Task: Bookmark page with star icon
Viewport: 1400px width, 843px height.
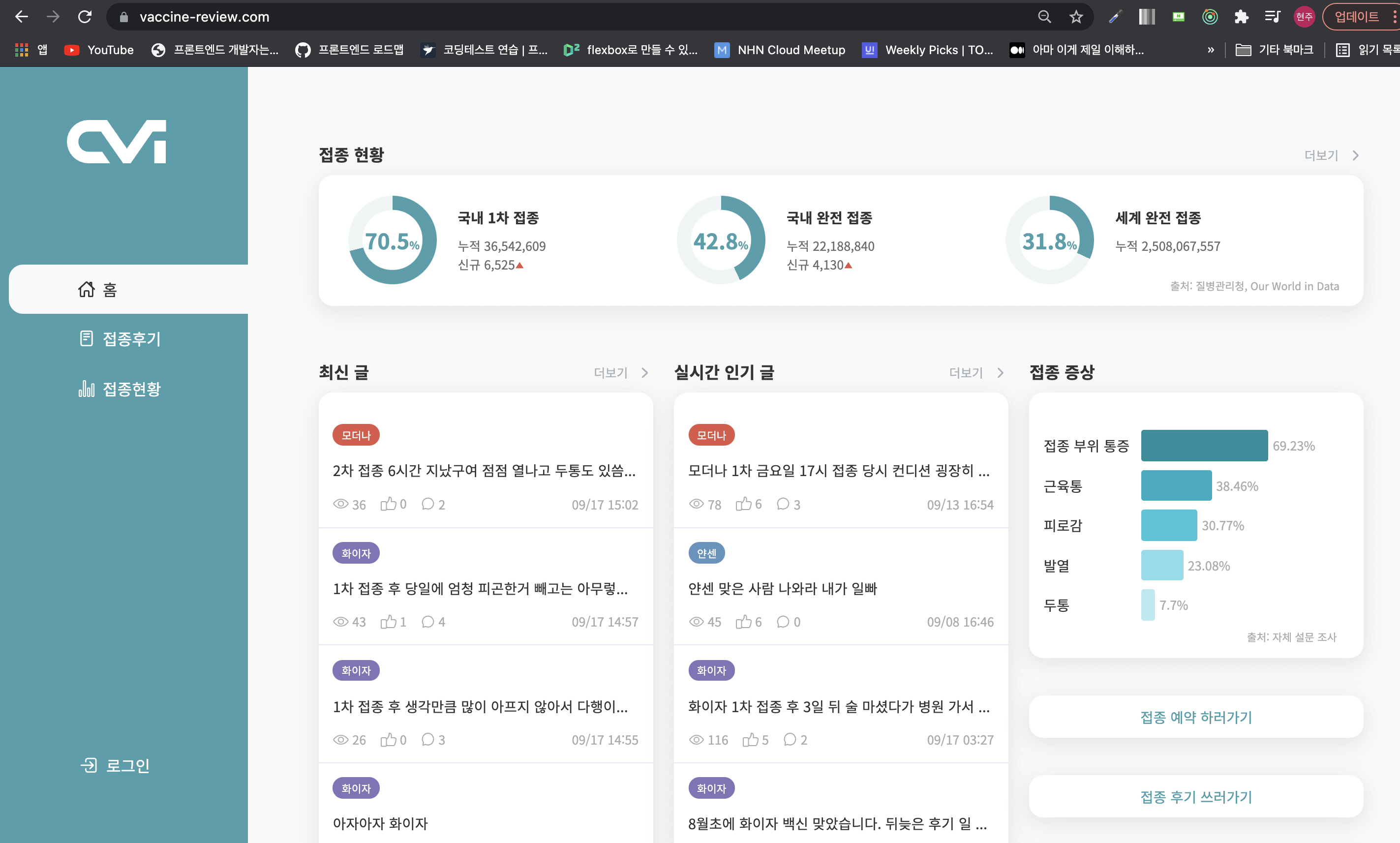Action: click(1075, 17)
